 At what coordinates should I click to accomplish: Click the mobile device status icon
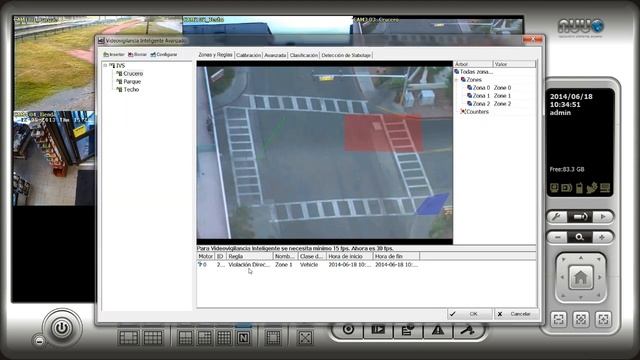[579, 188]
